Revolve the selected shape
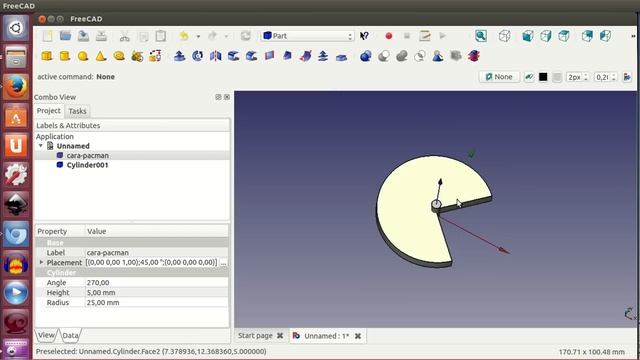 (198, 56)
